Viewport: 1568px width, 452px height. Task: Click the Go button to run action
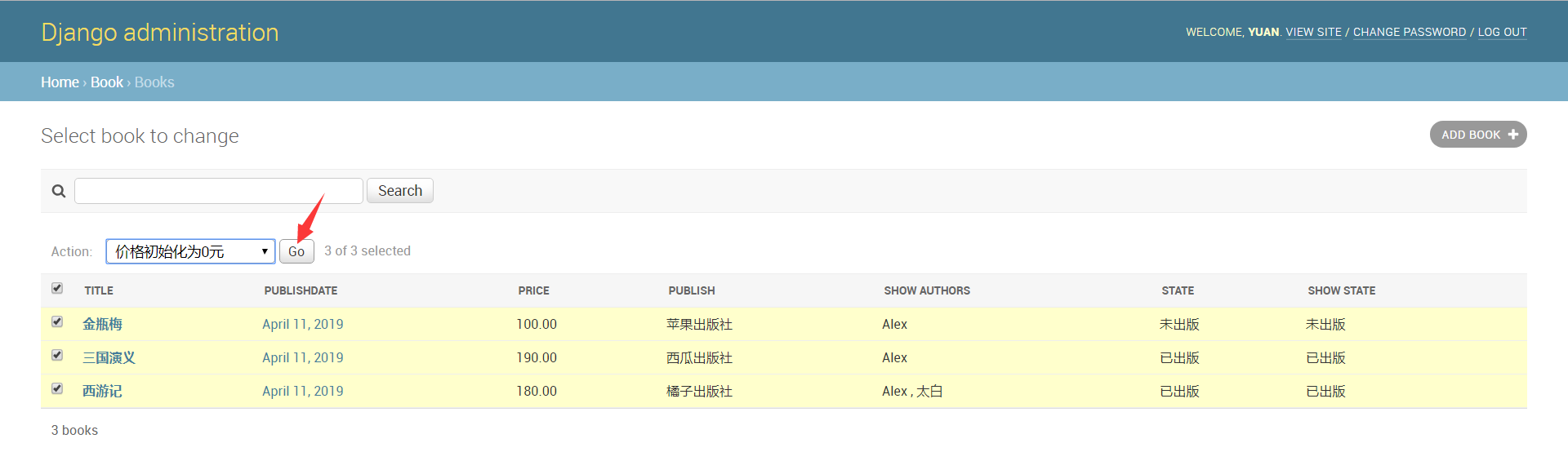(296, 251)
